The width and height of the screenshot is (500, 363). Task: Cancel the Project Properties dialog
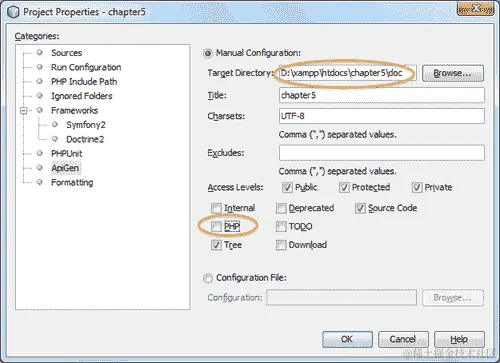pos(403,339)
